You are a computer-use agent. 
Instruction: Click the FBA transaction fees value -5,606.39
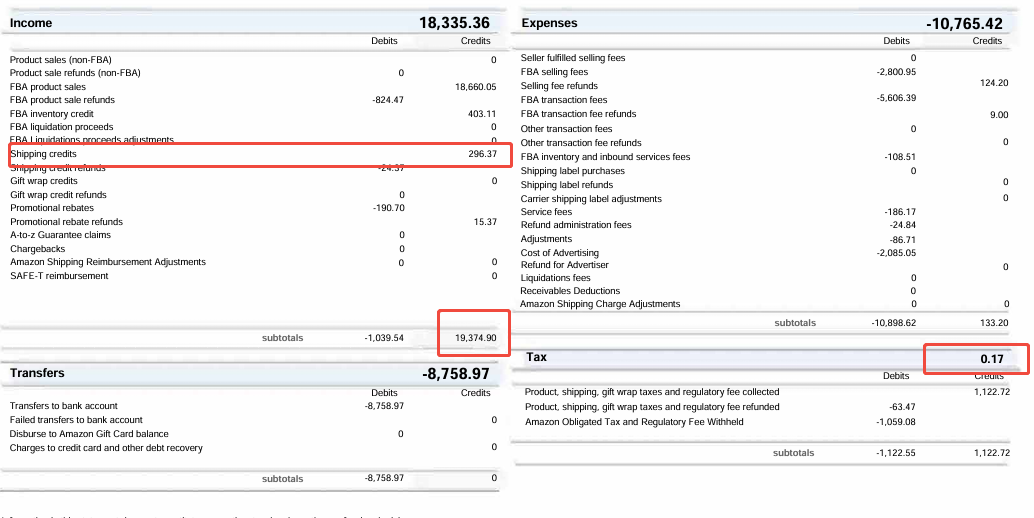(x=896, y=99)
